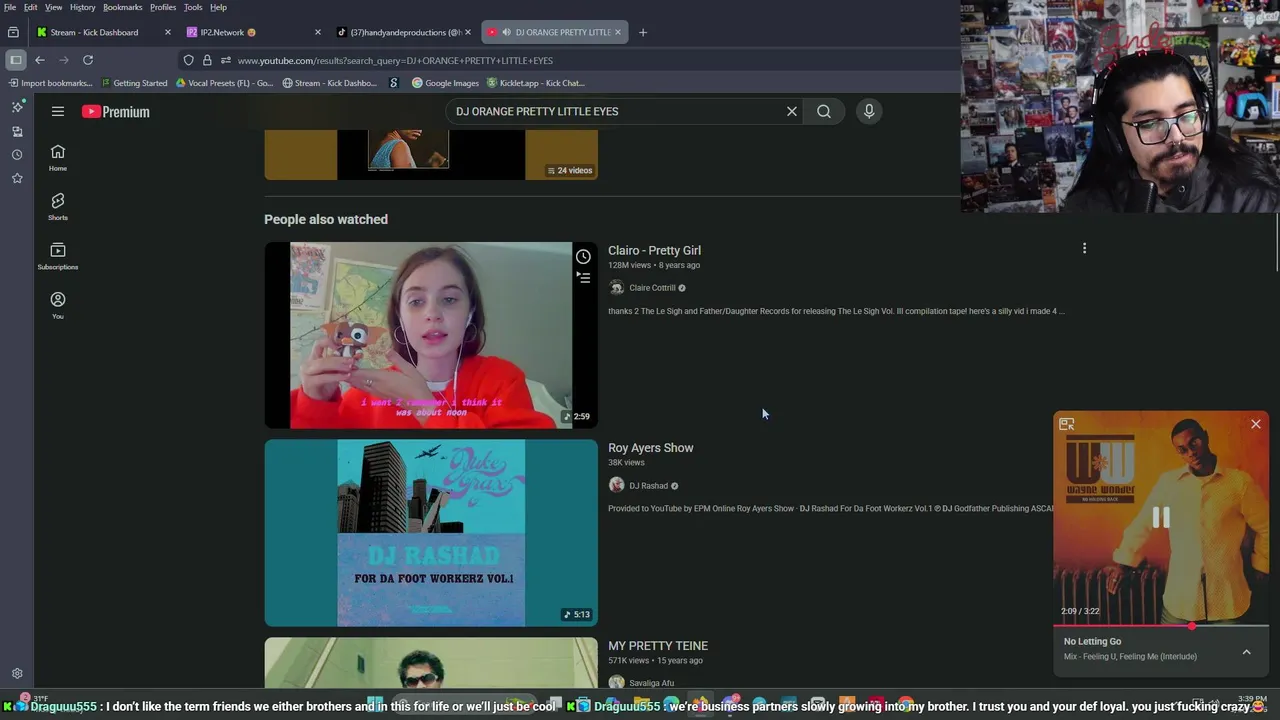The image size is (1280, 720).
Task: Seek in the miniplayer progress bar
Action: pyautogui.click(x=1161, y=626)
